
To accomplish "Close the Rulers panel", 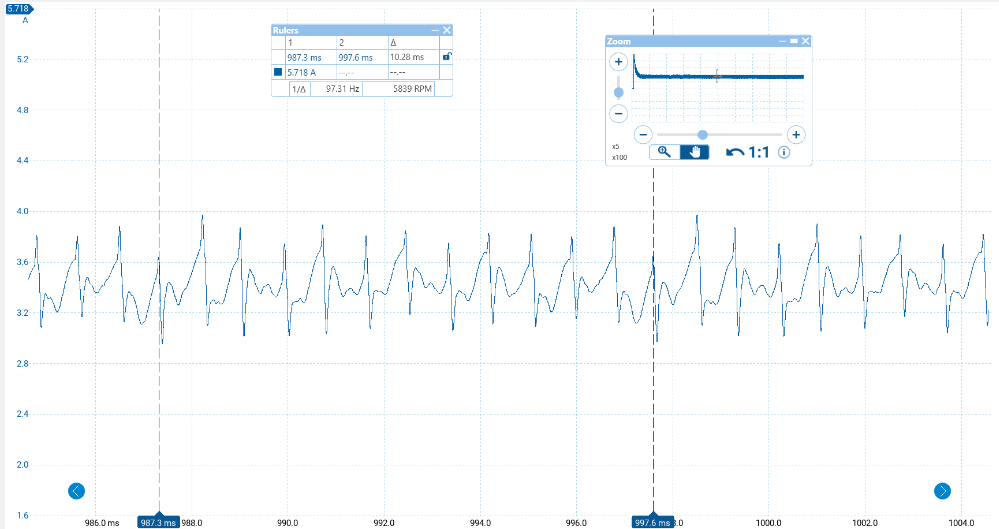I will [446, 31].
